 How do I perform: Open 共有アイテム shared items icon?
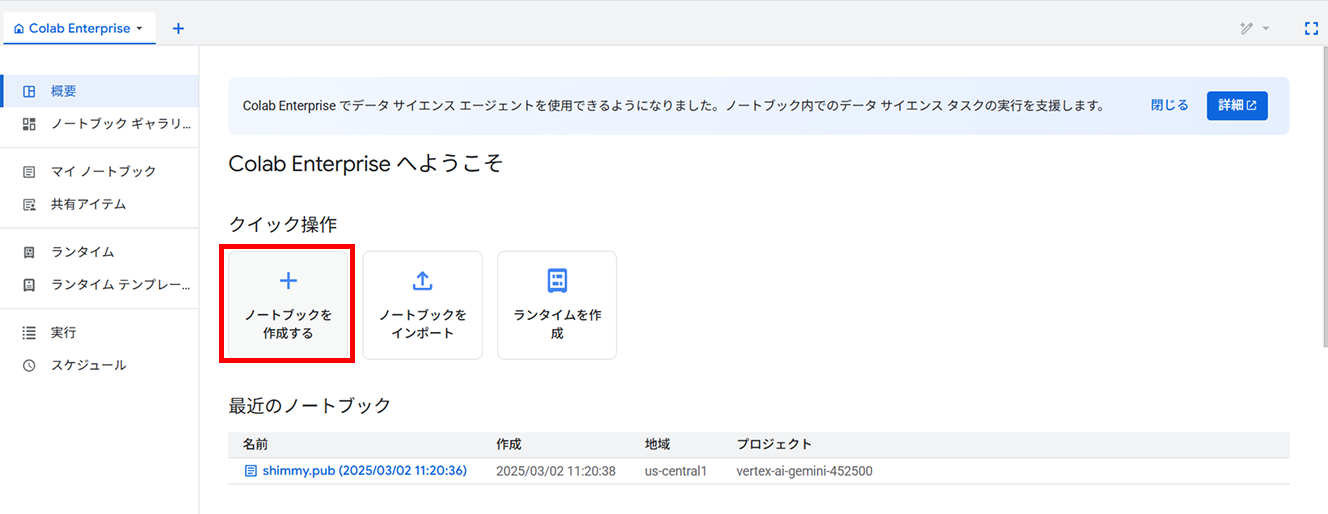point(29,204)
